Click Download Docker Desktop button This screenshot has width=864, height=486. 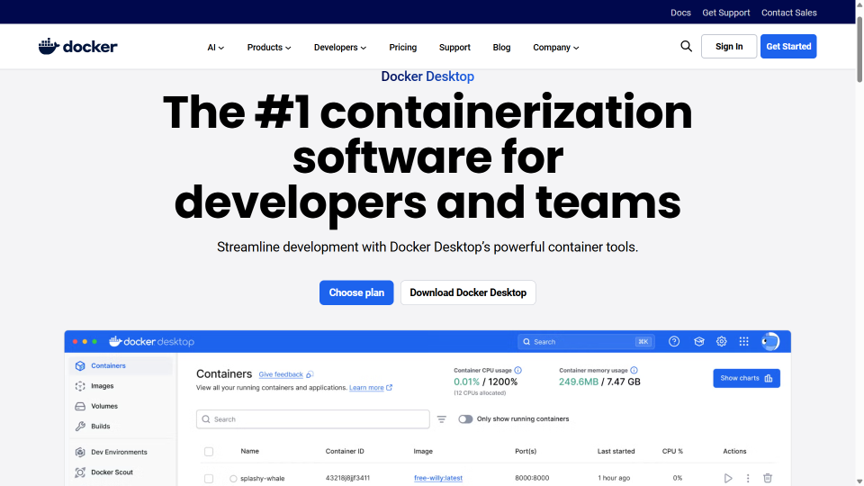(x=468, y=293)
